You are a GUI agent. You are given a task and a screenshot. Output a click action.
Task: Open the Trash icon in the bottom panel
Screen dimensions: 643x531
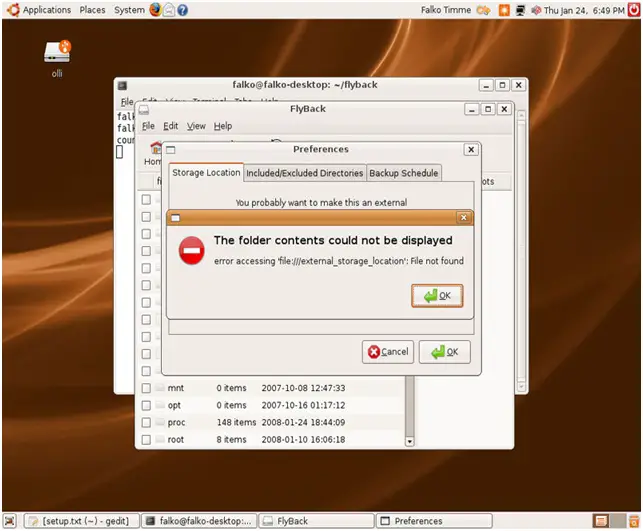tap(634, 521)
